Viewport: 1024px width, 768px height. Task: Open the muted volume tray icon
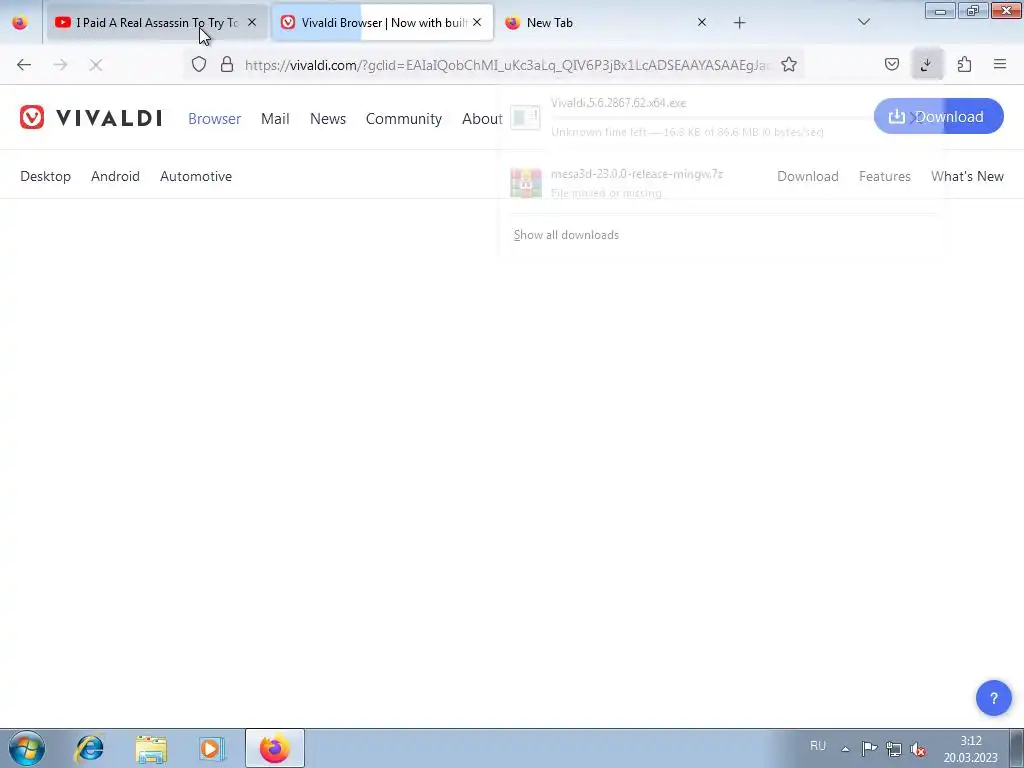pyautogui.click(x=918, y=749)
